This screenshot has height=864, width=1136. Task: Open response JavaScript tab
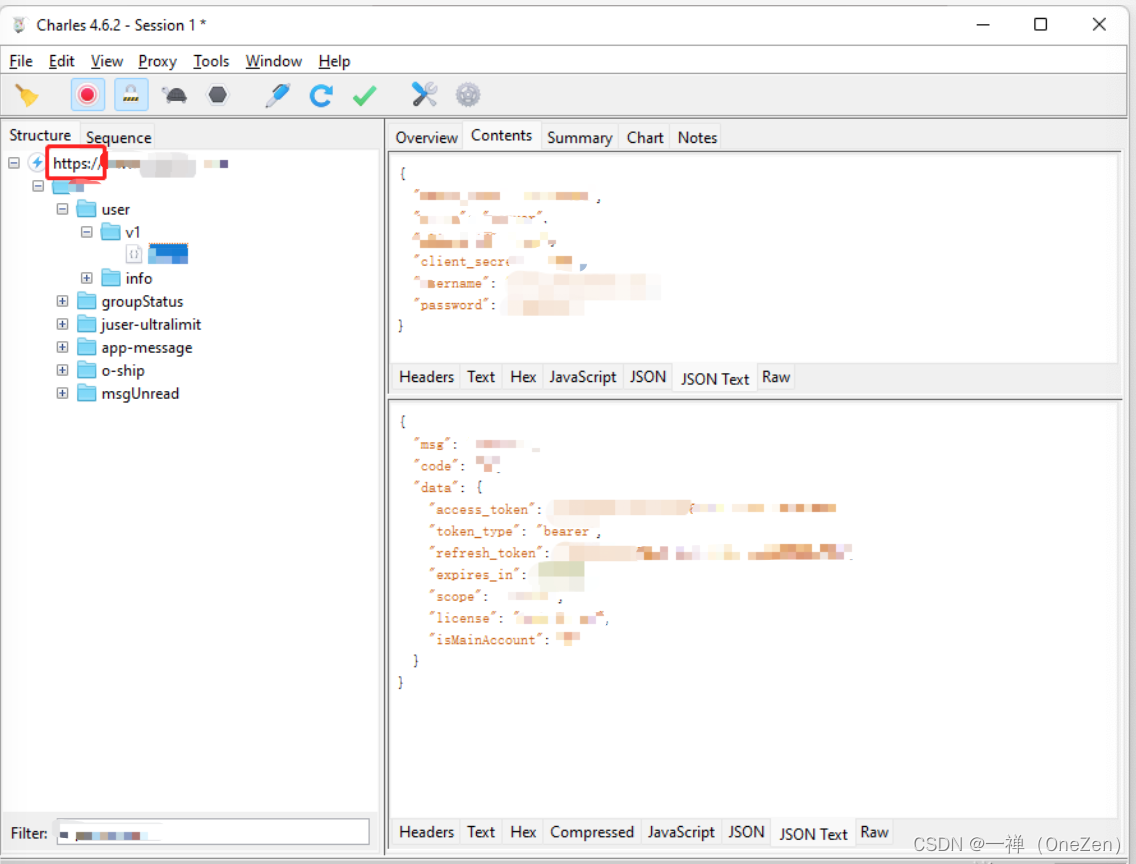pos(681,832)
